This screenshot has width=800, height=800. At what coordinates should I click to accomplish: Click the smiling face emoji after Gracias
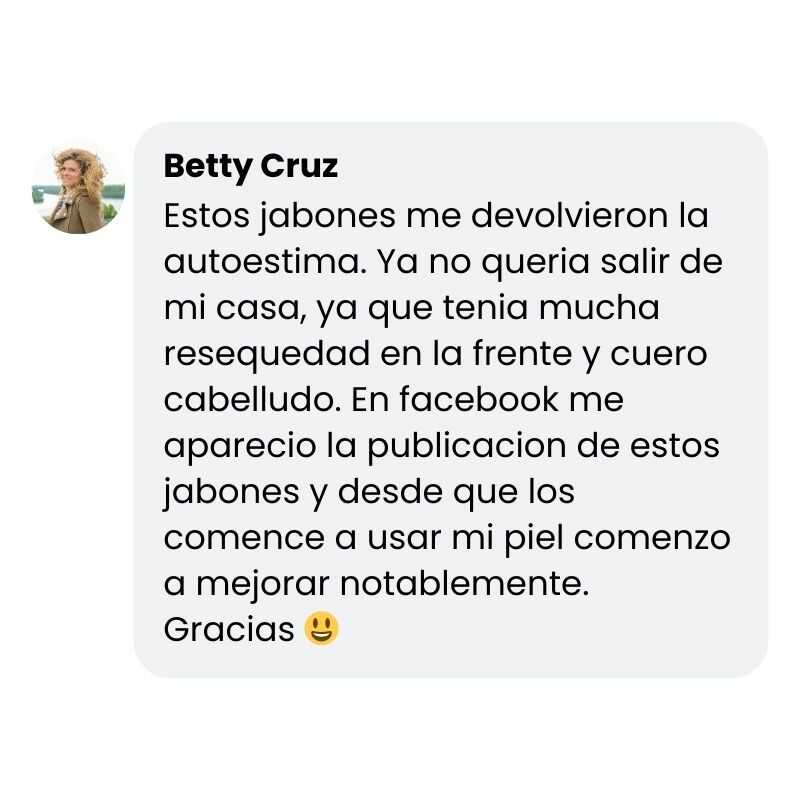click(x=321, y=628)
